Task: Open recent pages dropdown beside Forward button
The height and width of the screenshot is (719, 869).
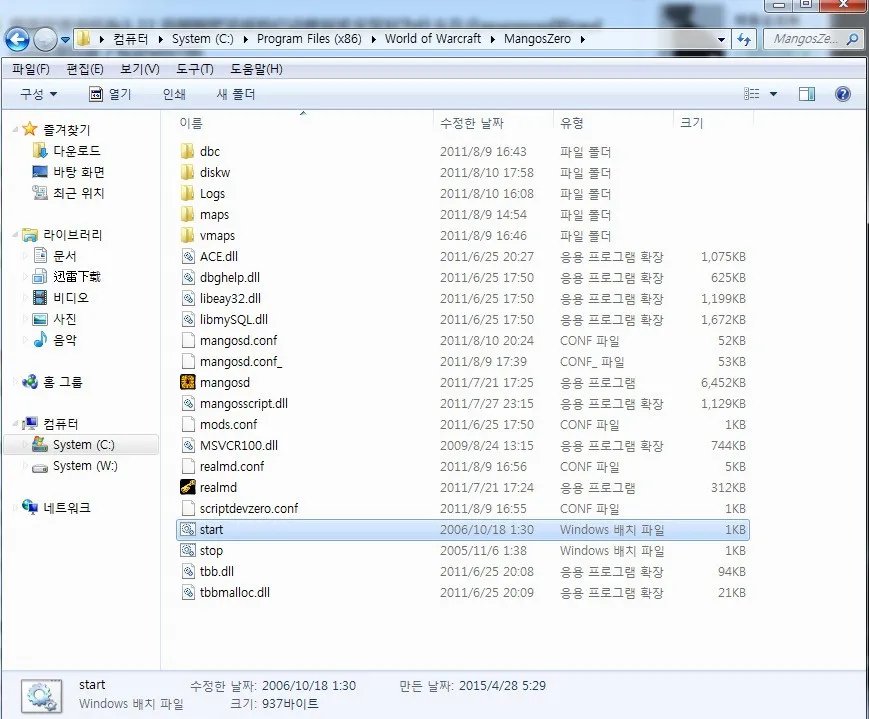Action: click(x=65, y=40)
